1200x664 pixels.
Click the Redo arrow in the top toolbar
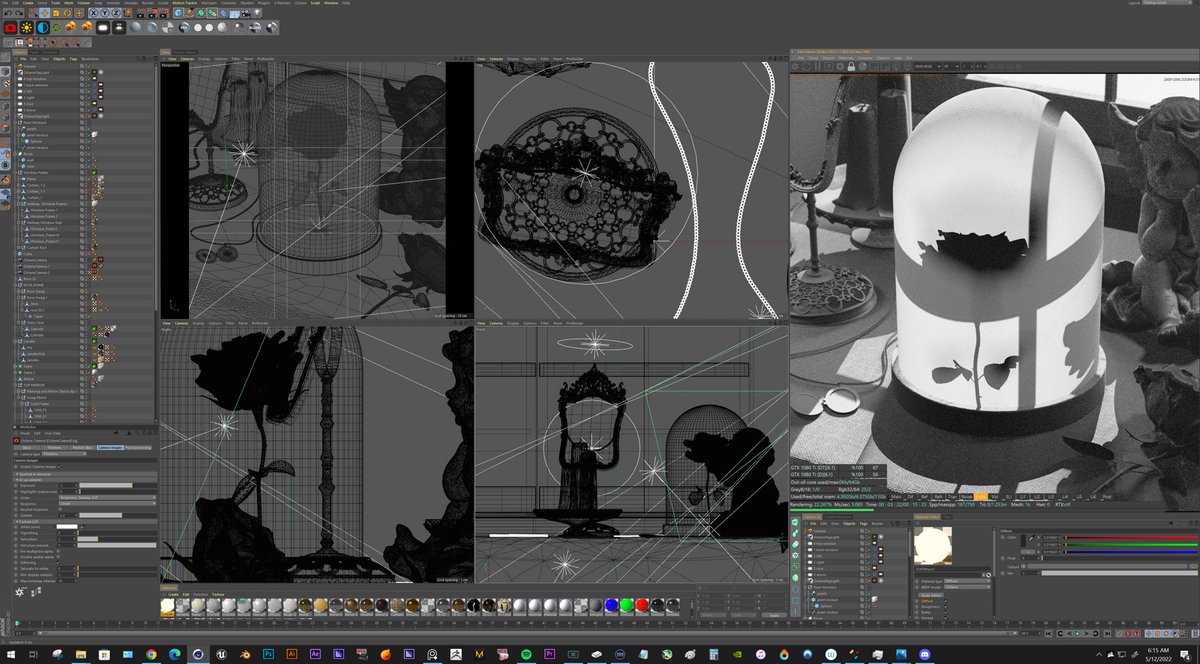click(x=19, y=13)
